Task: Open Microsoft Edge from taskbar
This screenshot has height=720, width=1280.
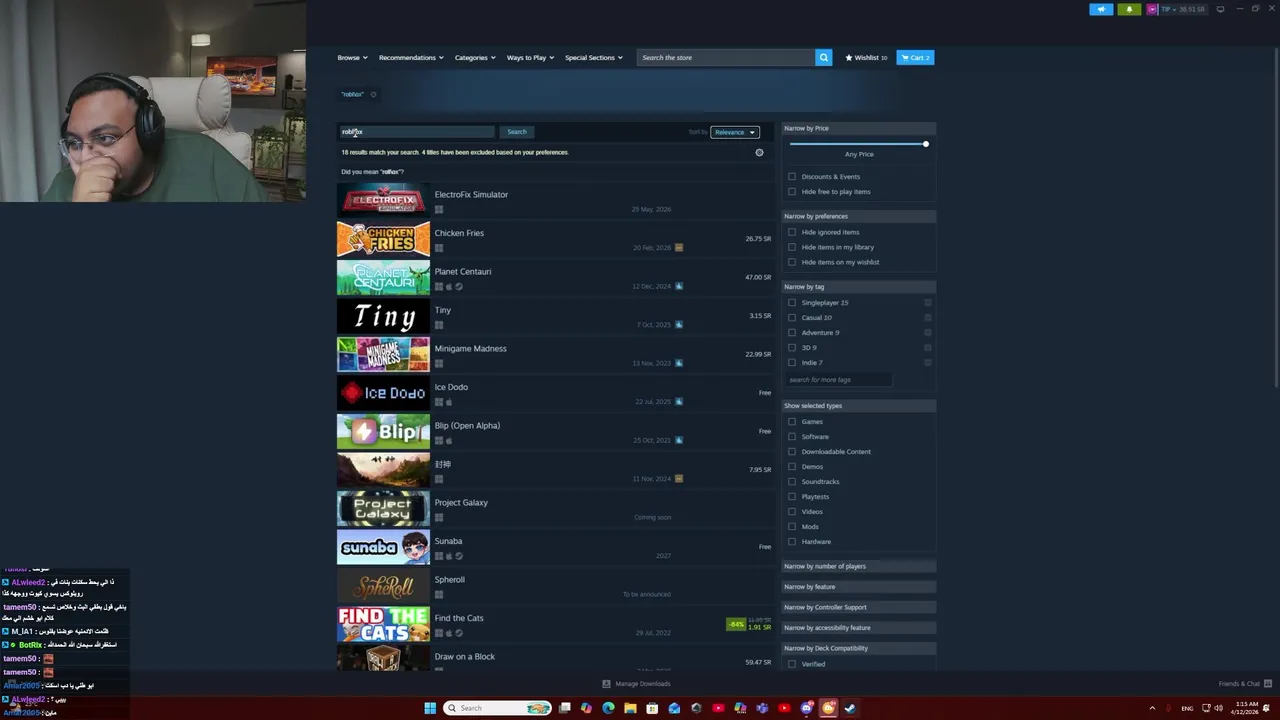Action: pos(608,708)
